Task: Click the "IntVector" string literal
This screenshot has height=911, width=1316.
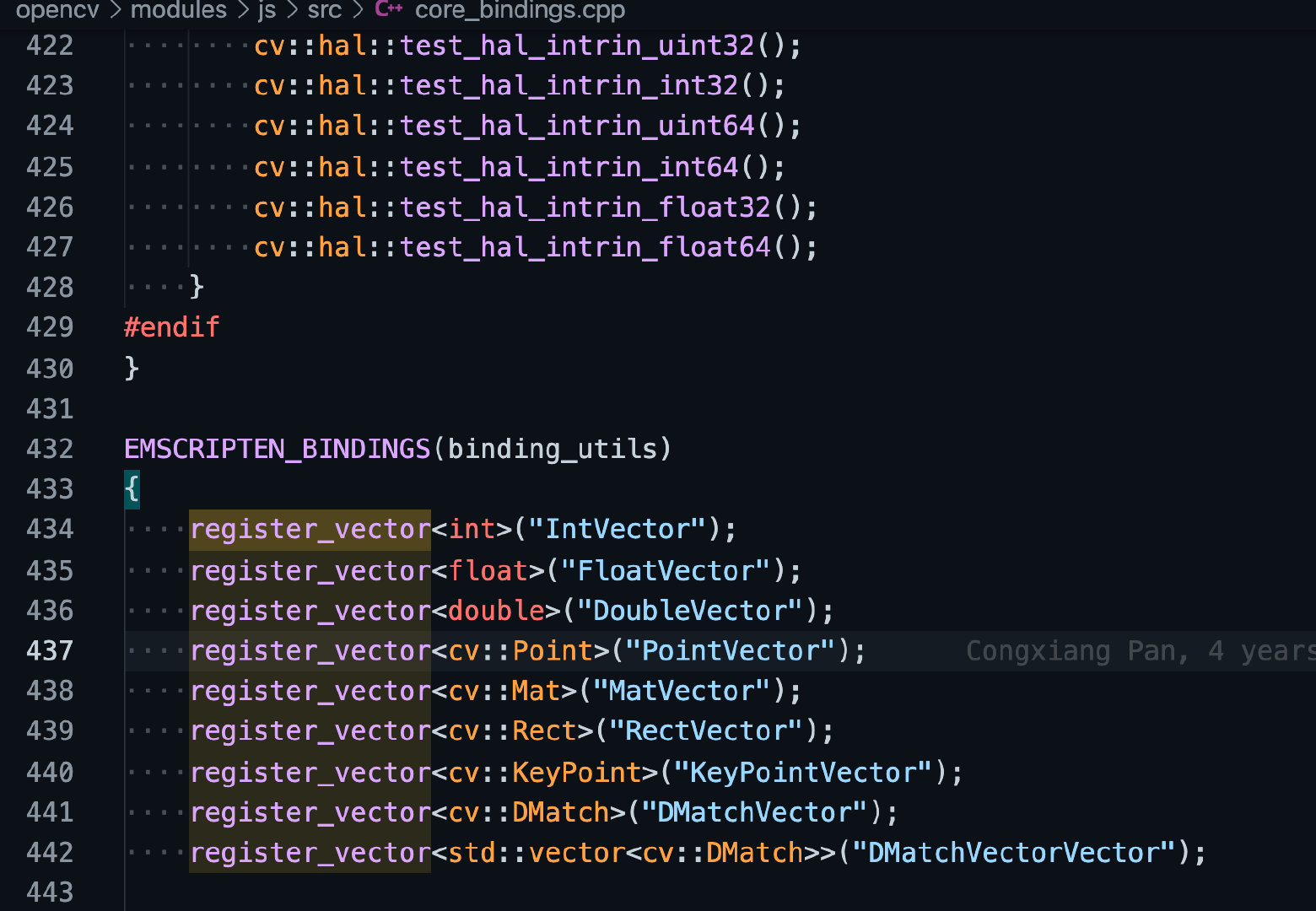Action: click(622, 529)
